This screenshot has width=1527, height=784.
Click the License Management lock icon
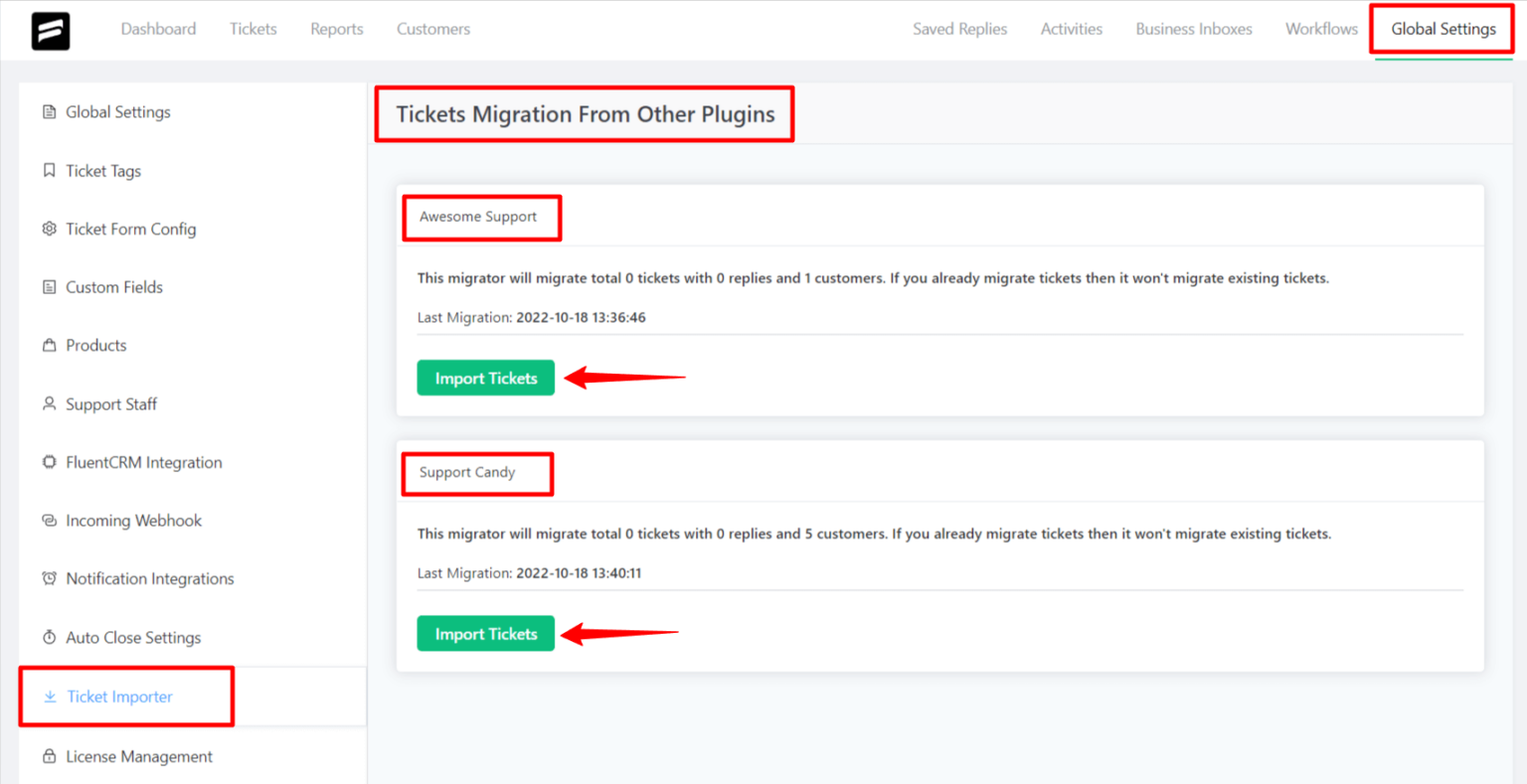(48, 756)
